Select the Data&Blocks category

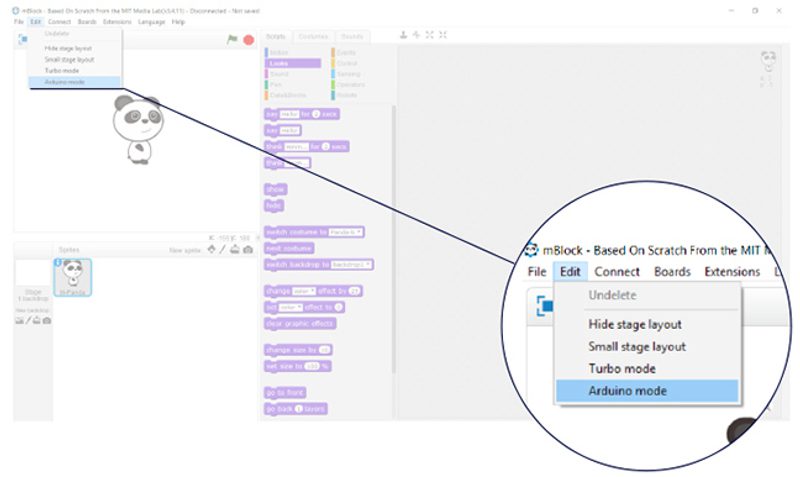pos(292,95)
